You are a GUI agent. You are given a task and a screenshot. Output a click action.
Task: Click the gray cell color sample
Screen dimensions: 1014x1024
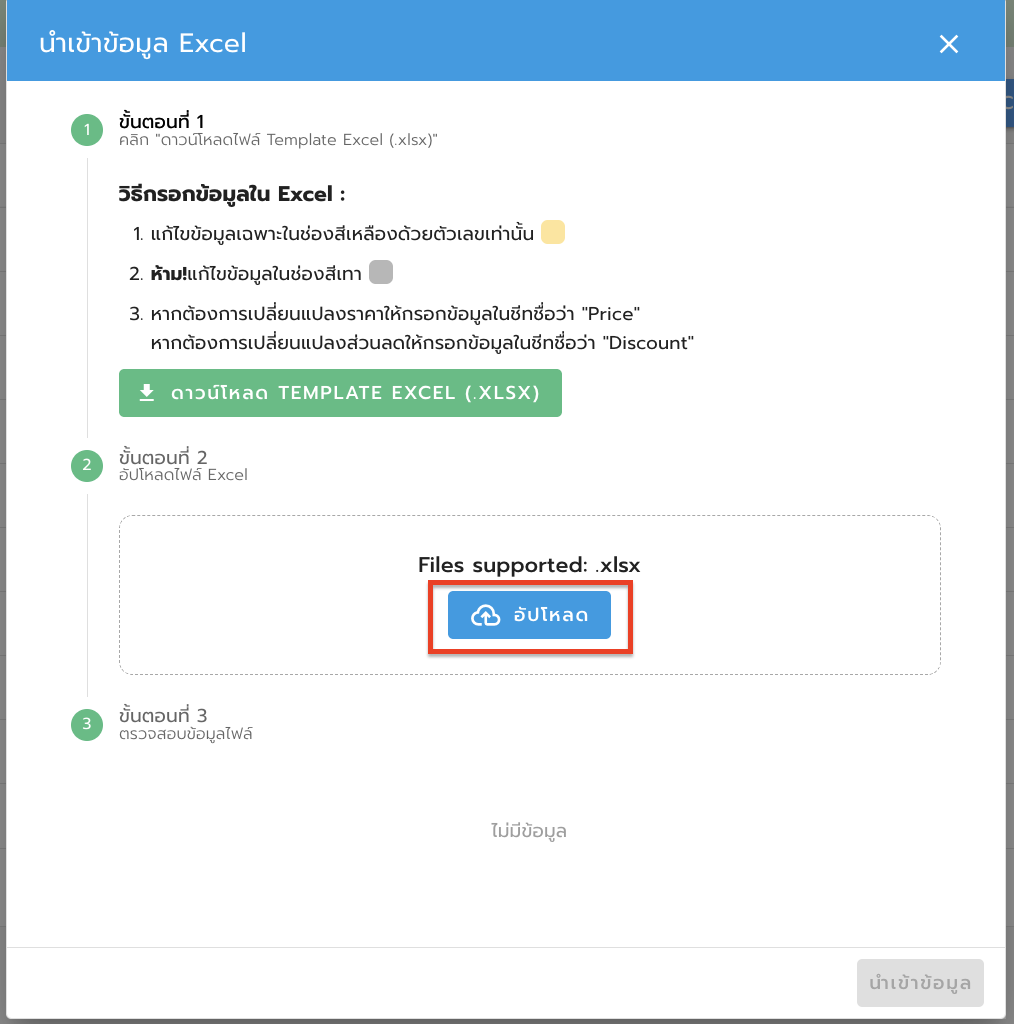tap(381, 272)
